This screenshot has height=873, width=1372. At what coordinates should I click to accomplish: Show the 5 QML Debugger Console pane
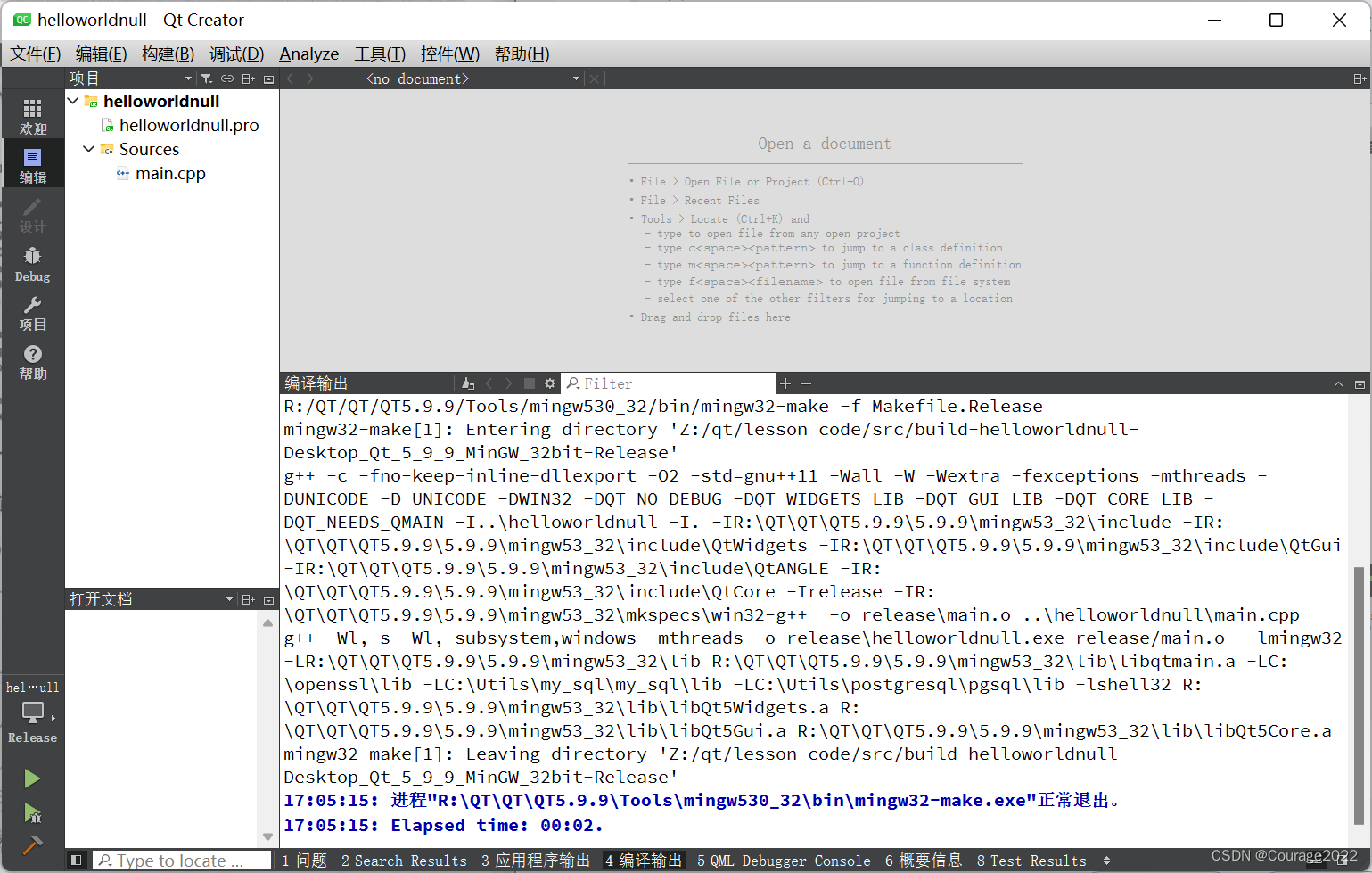784,861
